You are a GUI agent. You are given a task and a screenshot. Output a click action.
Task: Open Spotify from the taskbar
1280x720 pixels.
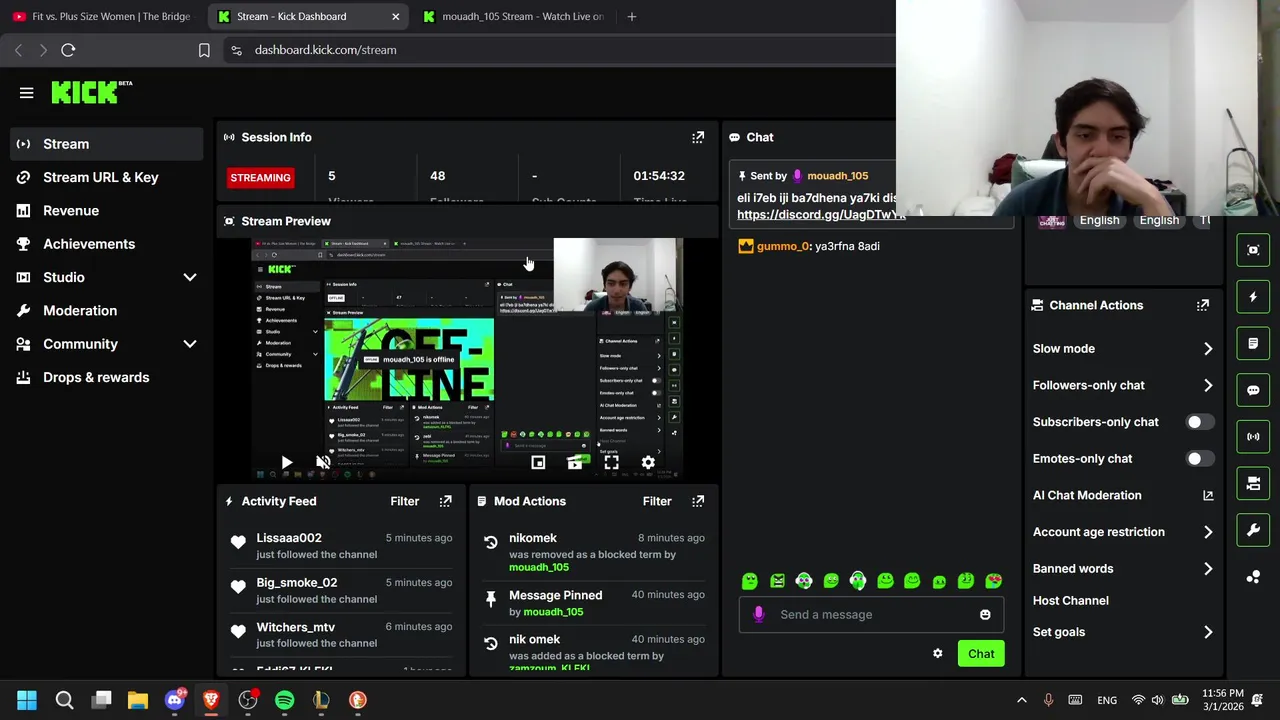tap(284, 700)
